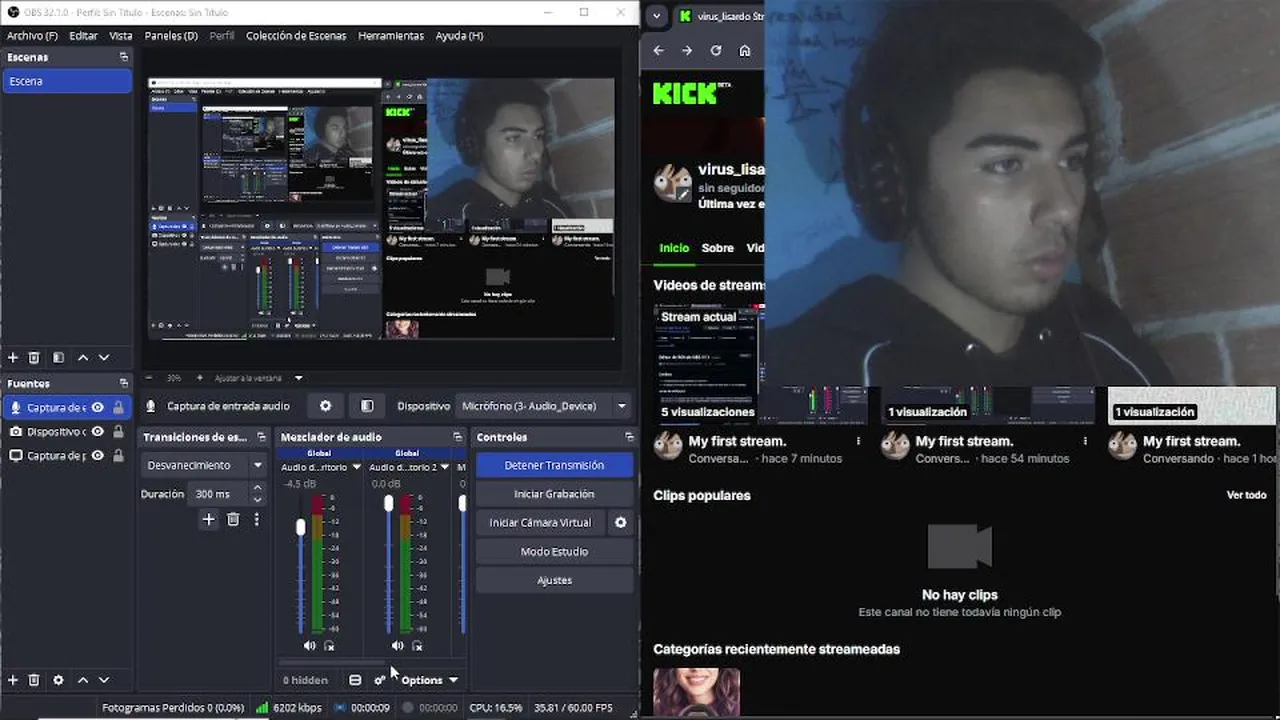The image size is (1280, 720).
Task: Click Detener Transmisión button
Action: tap(554, 465)
